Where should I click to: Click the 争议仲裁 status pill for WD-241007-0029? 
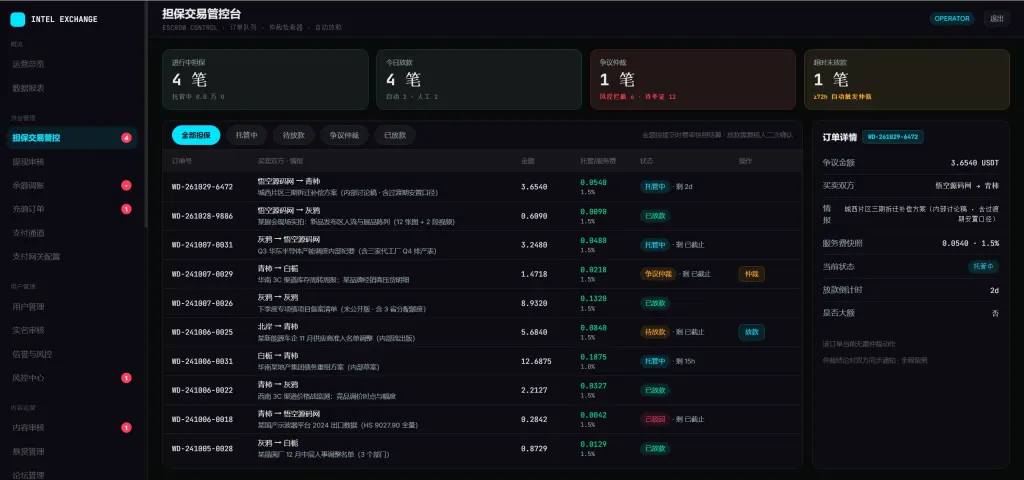[658, 274]
